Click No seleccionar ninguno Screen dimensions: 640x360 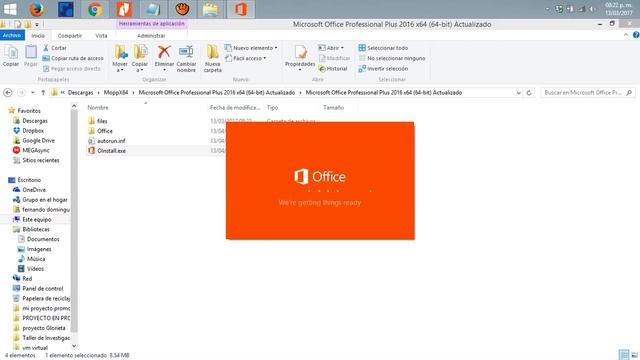click(392, 58)
